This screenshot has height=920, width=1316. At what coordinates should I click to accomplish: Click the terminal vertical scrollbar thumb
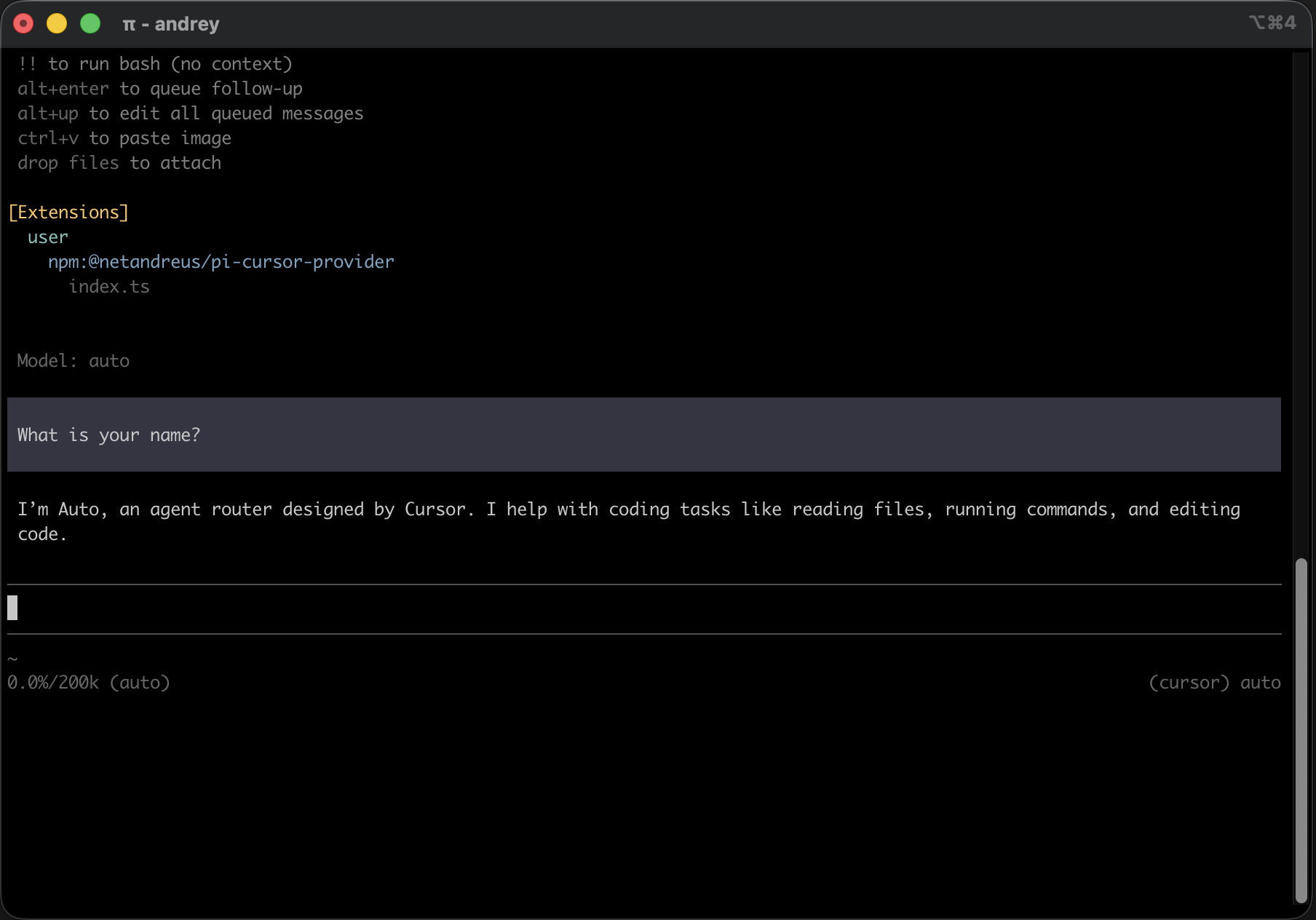coord(1301,731)
